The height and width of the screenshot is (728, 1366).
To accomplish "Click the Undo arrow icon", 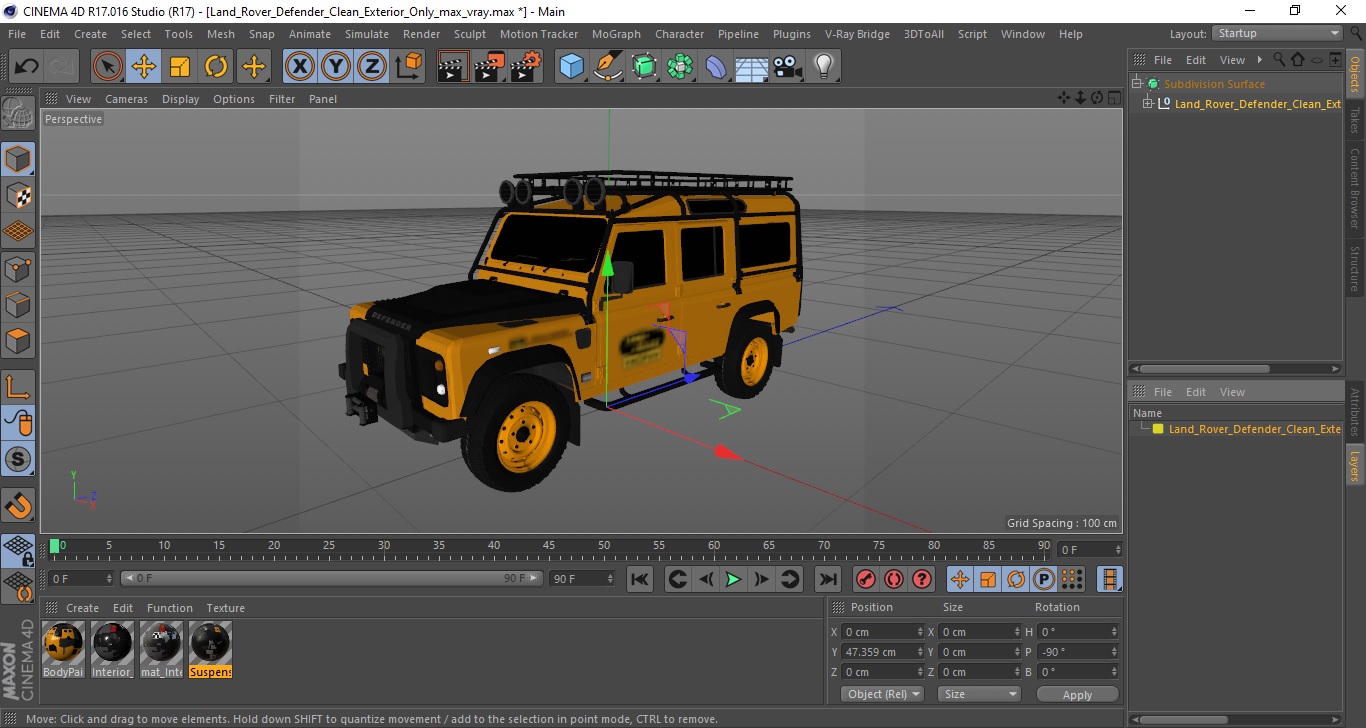I will pos(26,67).
